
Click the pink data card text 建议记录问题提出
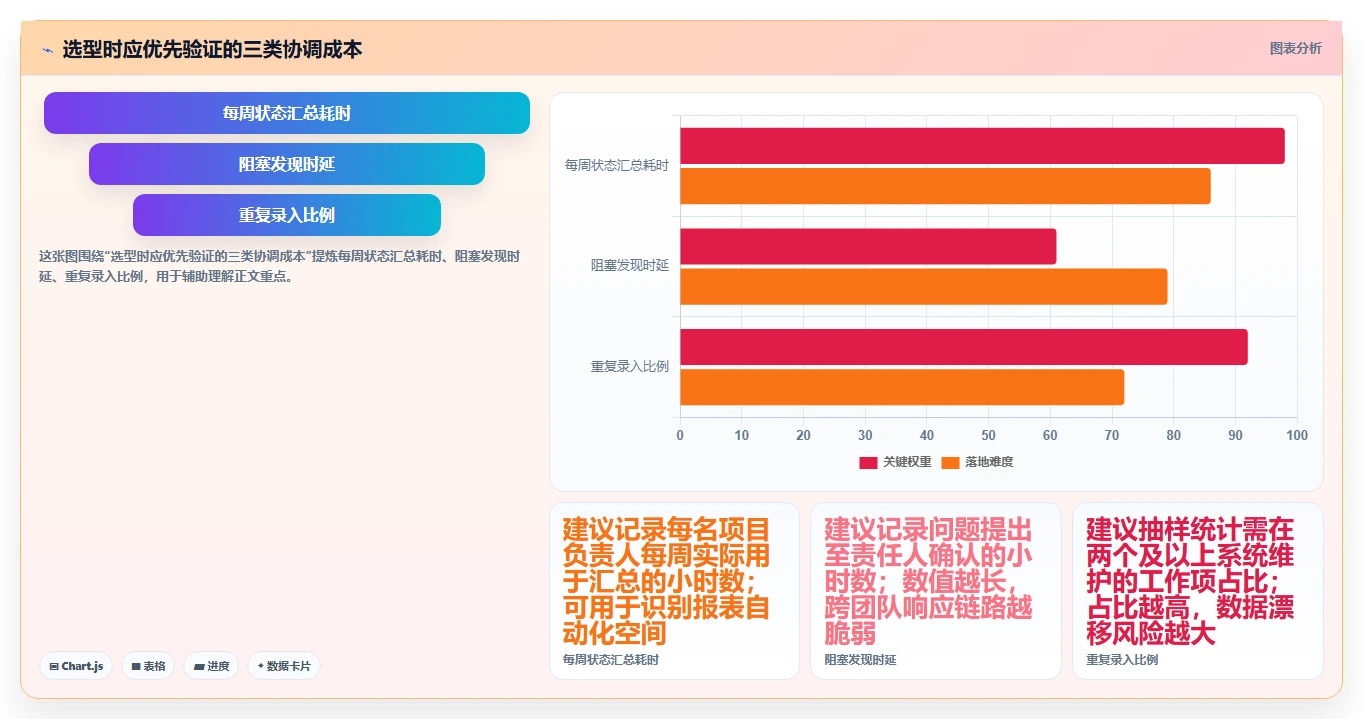(x=929, y=581)
